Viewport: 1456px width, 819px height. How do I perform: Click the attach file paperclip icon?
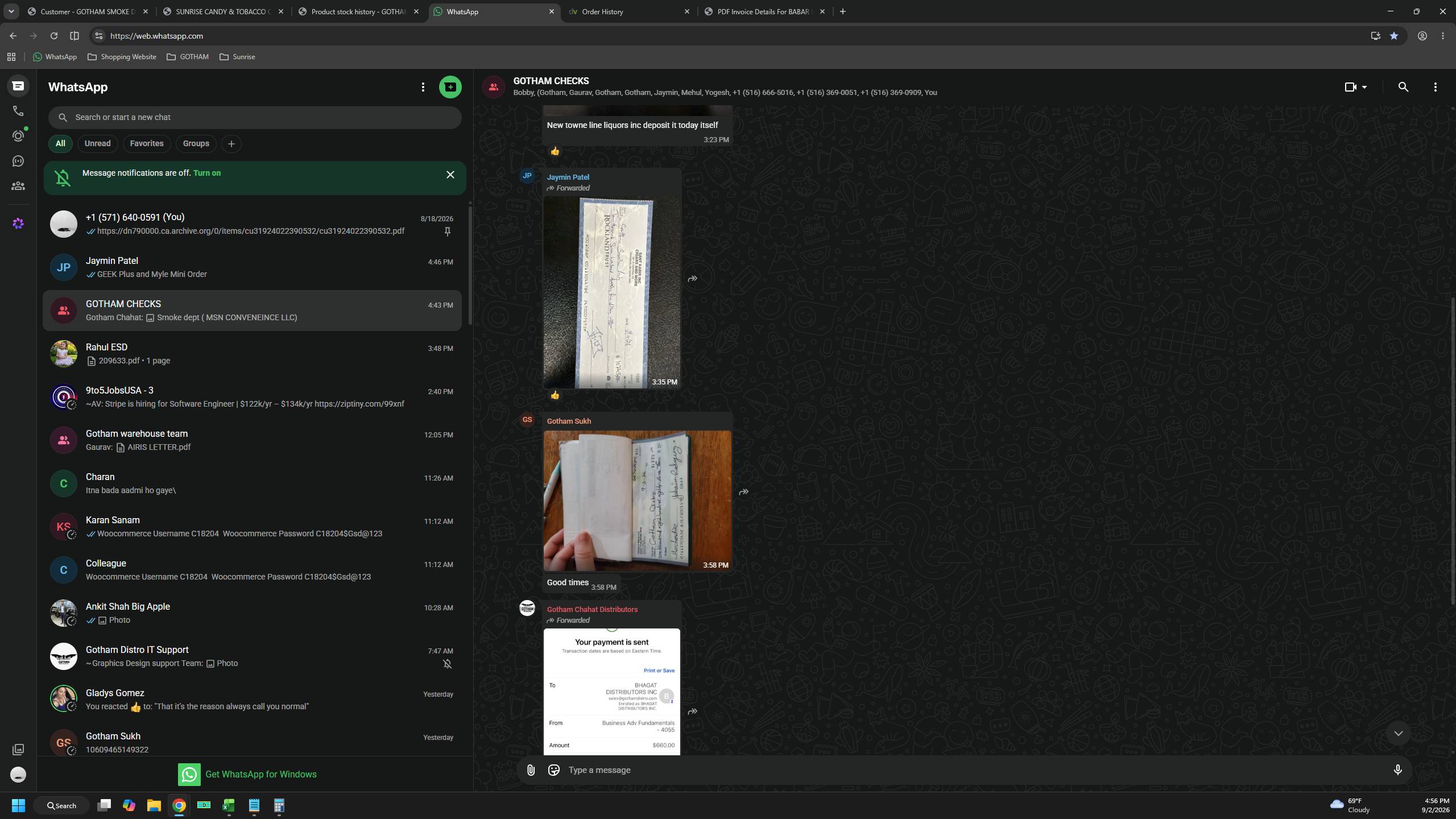tap(531, 770)
